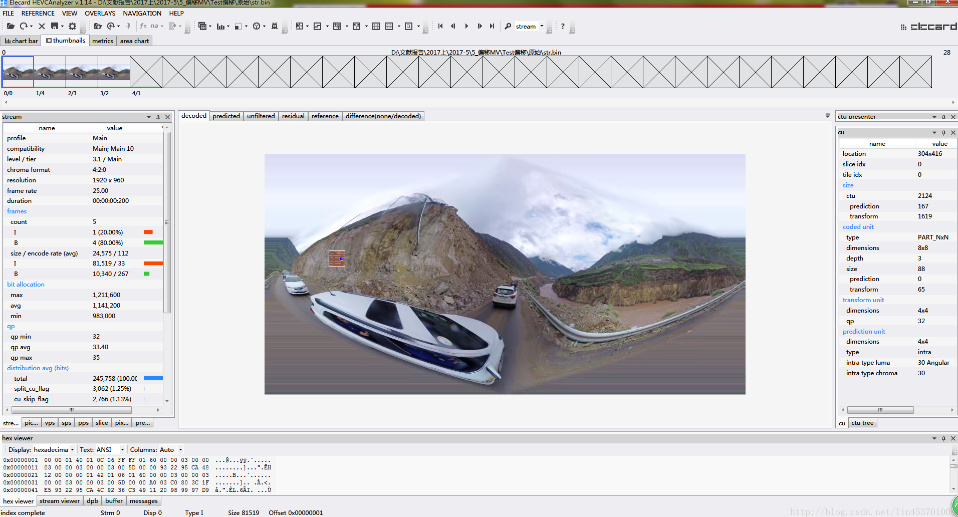The width and height of the screenshot is (958, 517).
Task: Select the frame thumbnail labeled 1/4
Action: click(50, 72)
